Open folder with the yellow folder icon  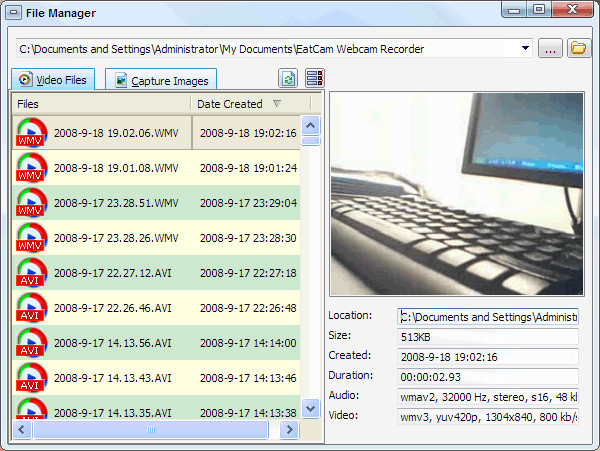point(578,48)
